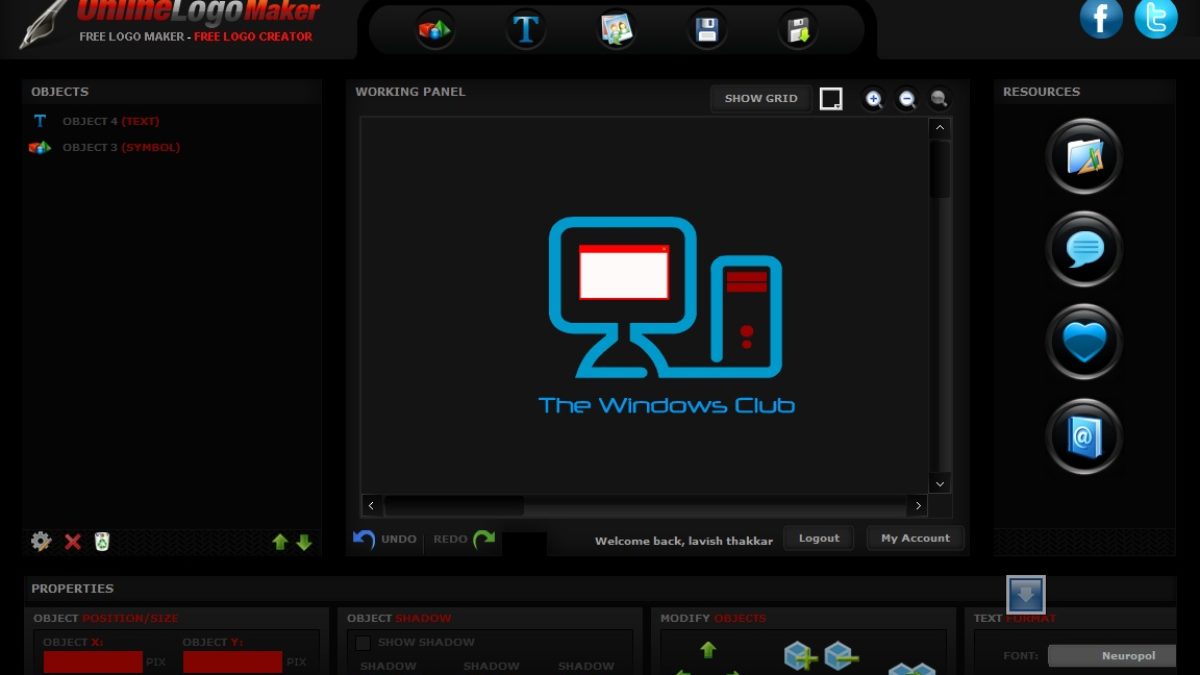Click the cube with plus icon
The image size is (1200, 675).
tap(801, 656)
